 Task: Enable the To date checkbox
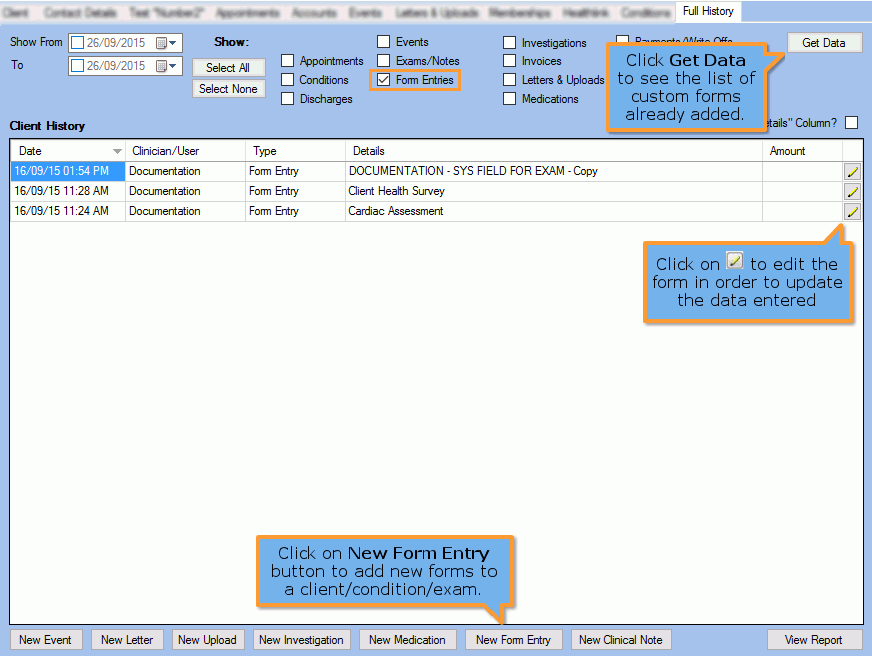pos(78,66)
